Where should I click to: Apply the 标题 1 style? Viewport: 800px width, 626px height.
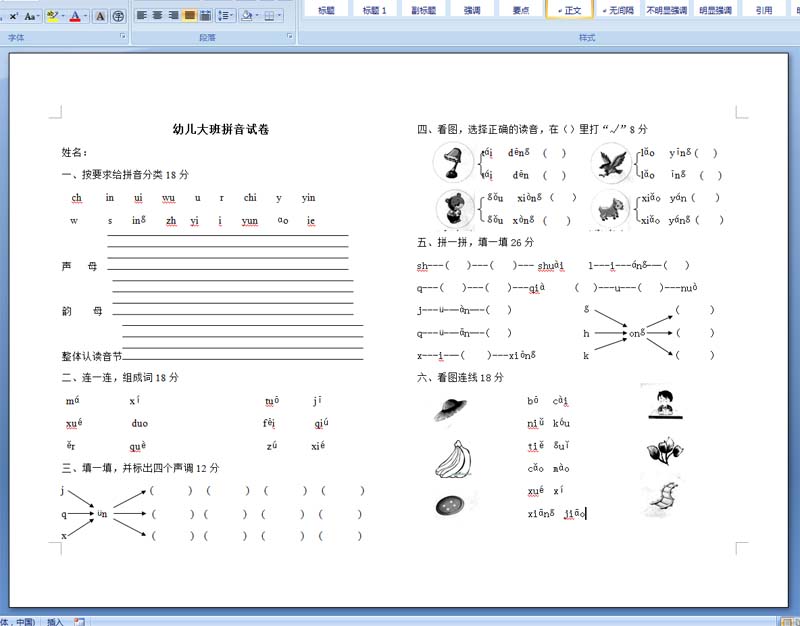point(374,9)
